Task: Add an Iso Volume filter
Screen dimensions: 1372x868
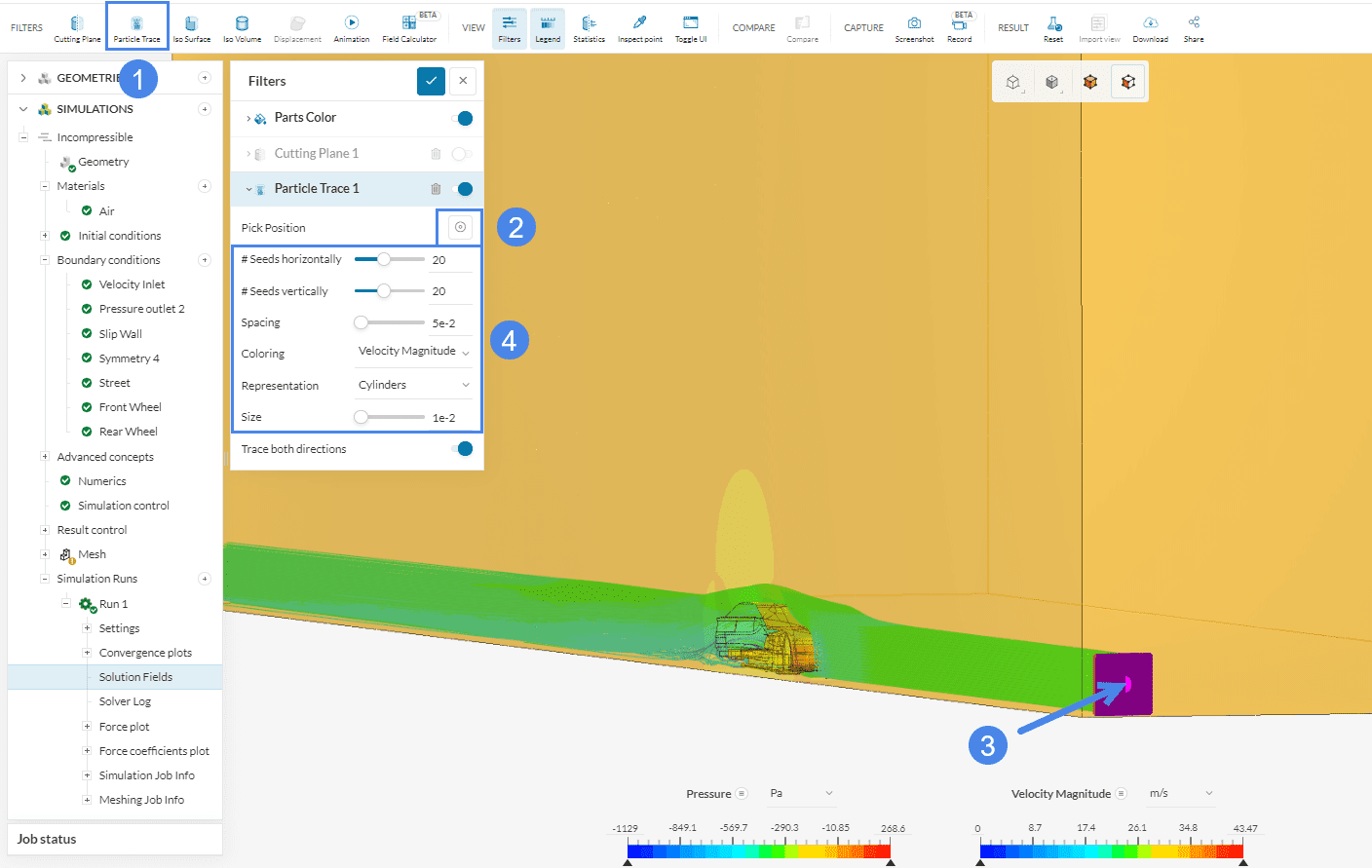Action: coord(242,27)
